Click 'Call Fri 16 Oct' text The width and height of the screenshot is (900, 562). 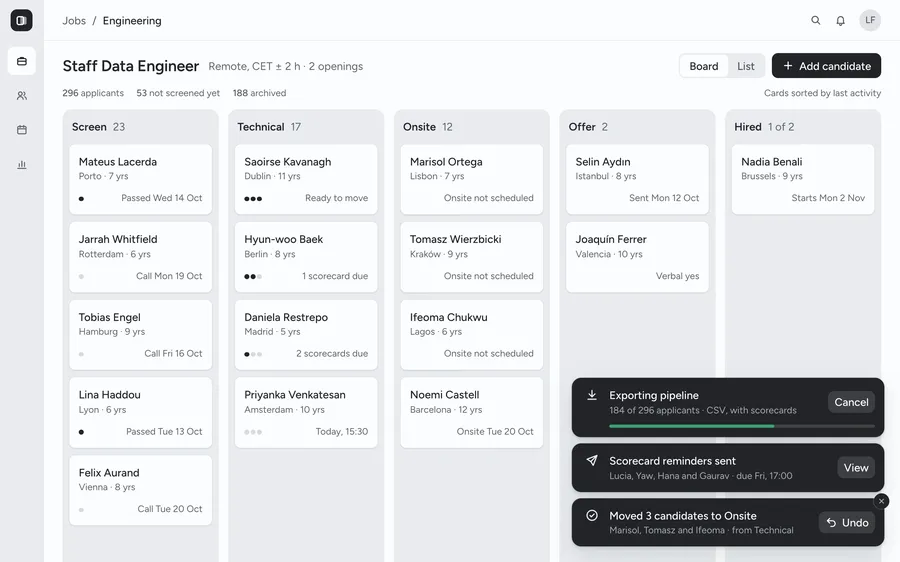click(173, 354)
